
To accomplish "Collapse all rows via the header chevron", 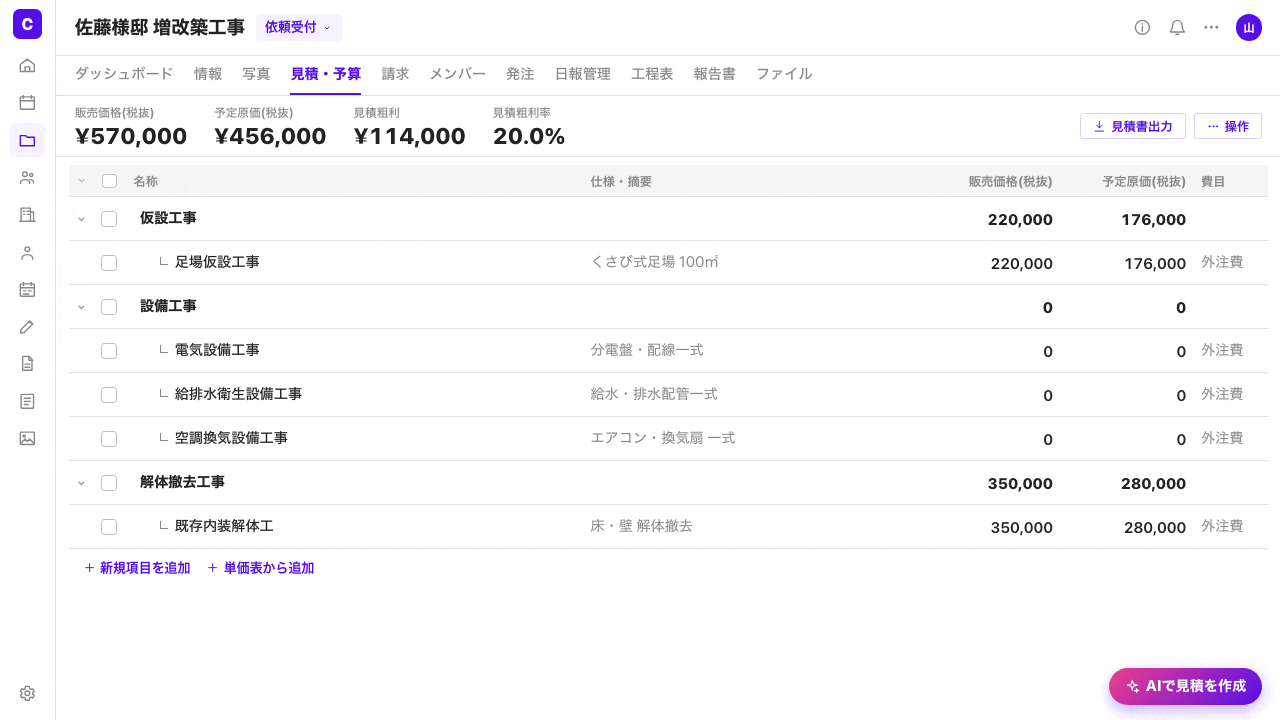I will (82, 181).
